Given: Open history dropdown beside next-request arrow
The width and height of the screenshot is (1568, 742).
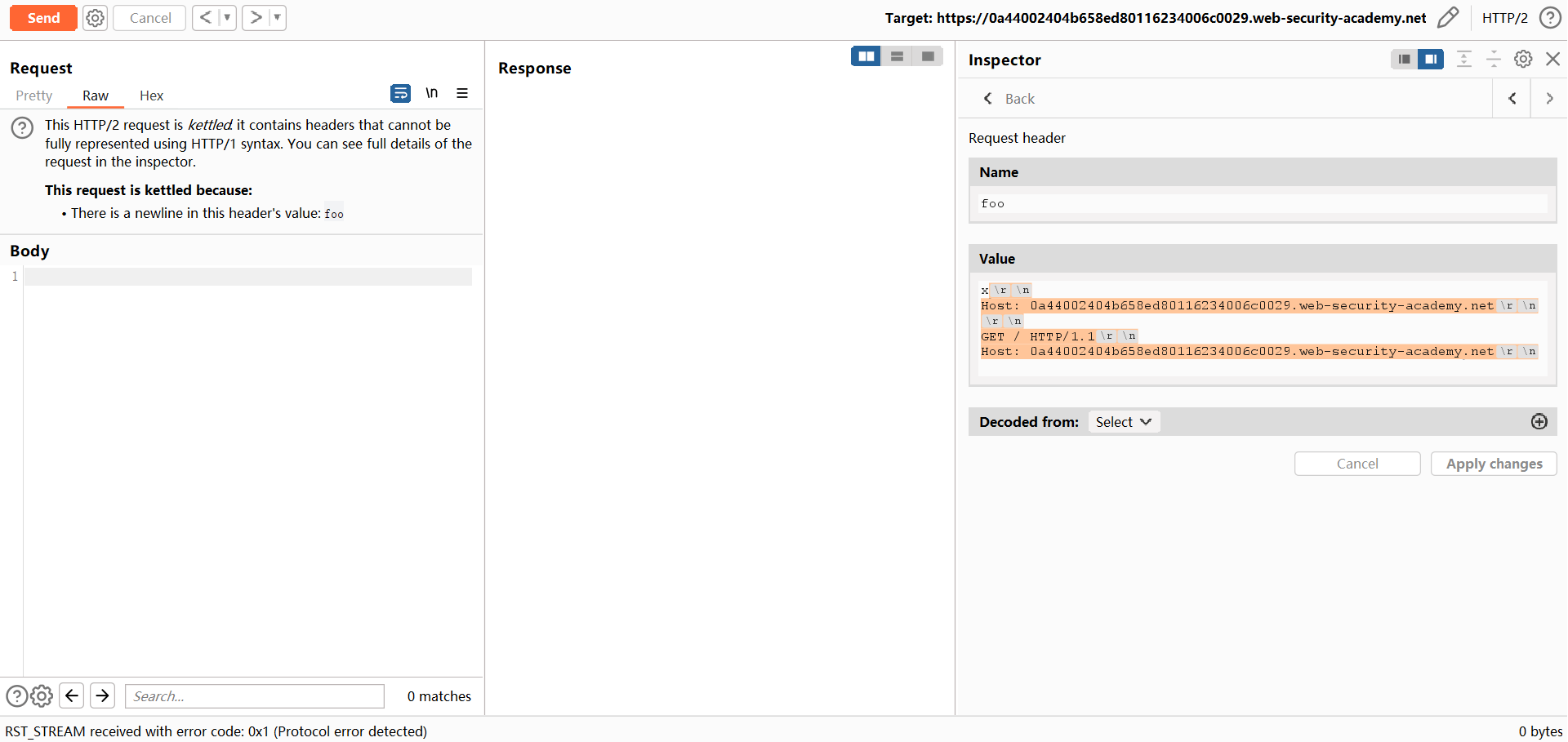Looking at the screenshot, I should click(x=277, y=17).
